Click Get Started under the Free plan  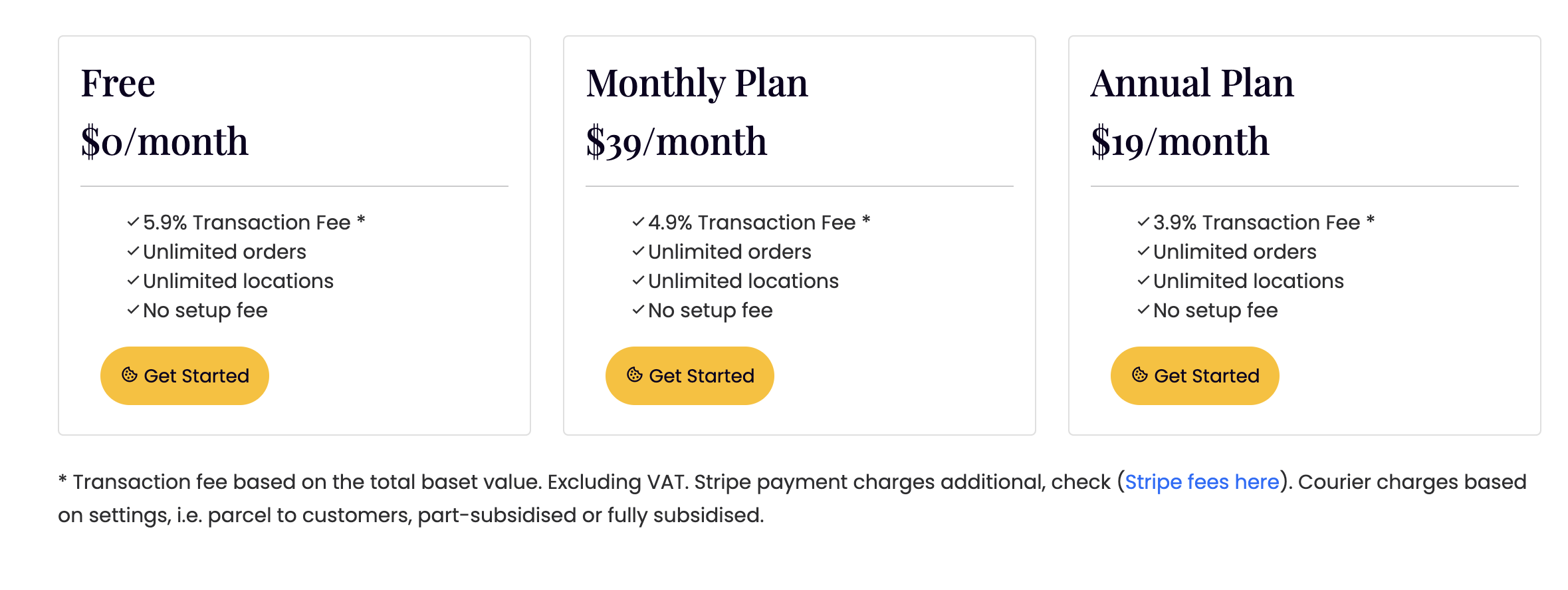(x=185, y=376)
